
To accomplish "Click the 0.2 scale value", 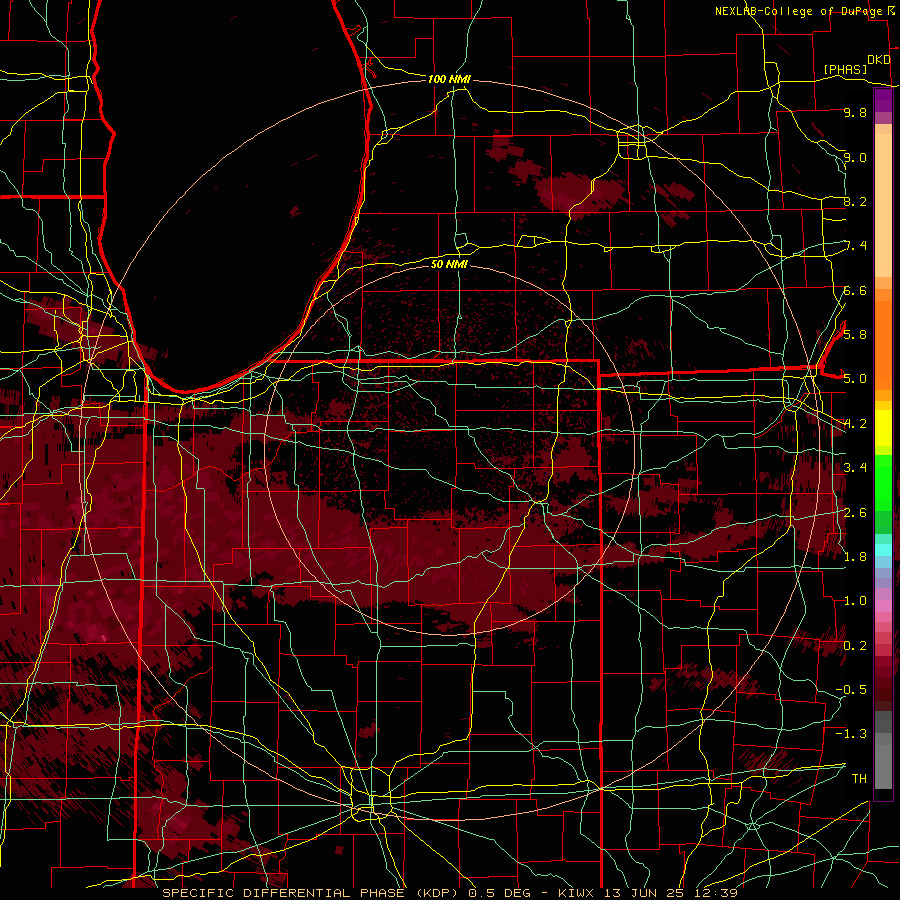I will pyautogui.click(x=855, y=645).
